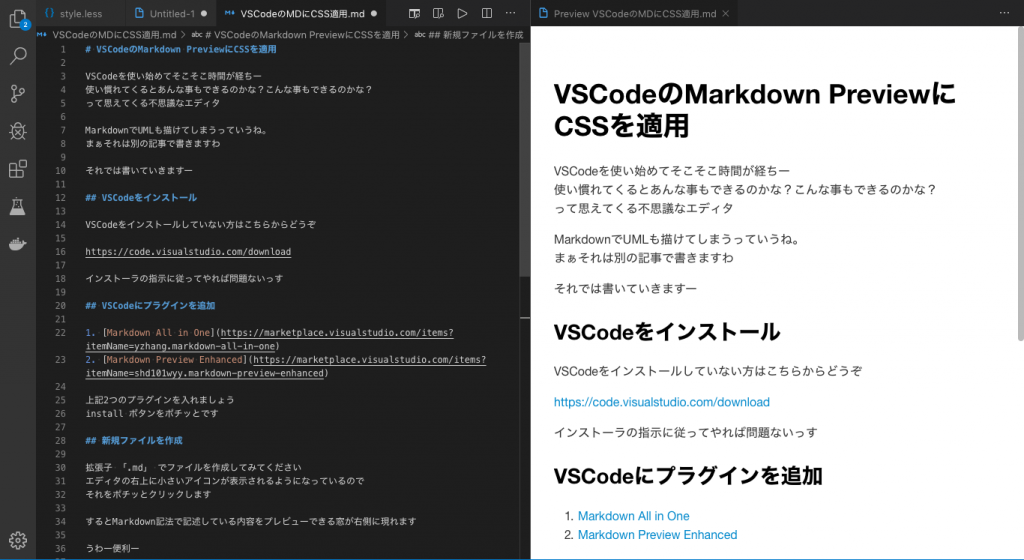The width and height of the screenshot is (1024, 560).
Task: Open code.visualstudio.com/download link in preview
Action: (x=662, y=402)
